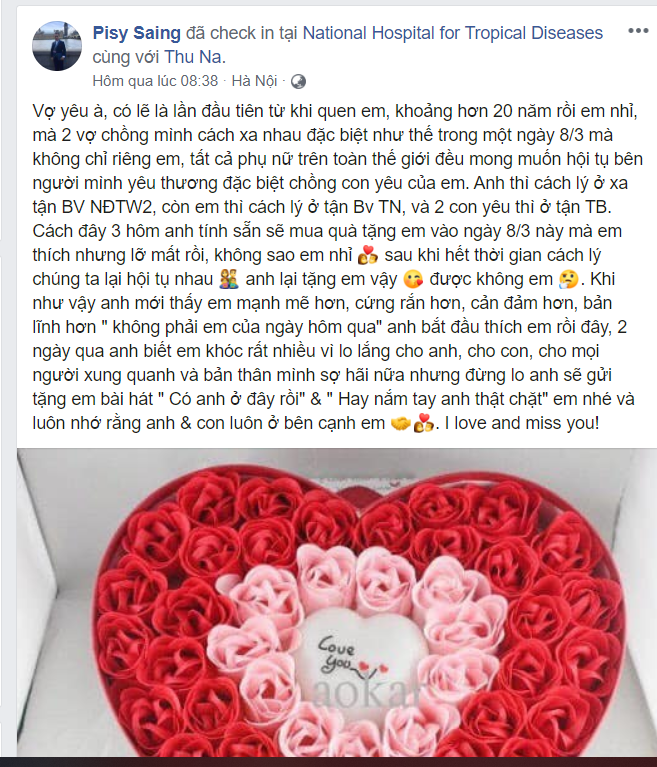Click kissing face emoji after 'tặng em vậy'
This screenshot has height=767, width=657.
413,279
